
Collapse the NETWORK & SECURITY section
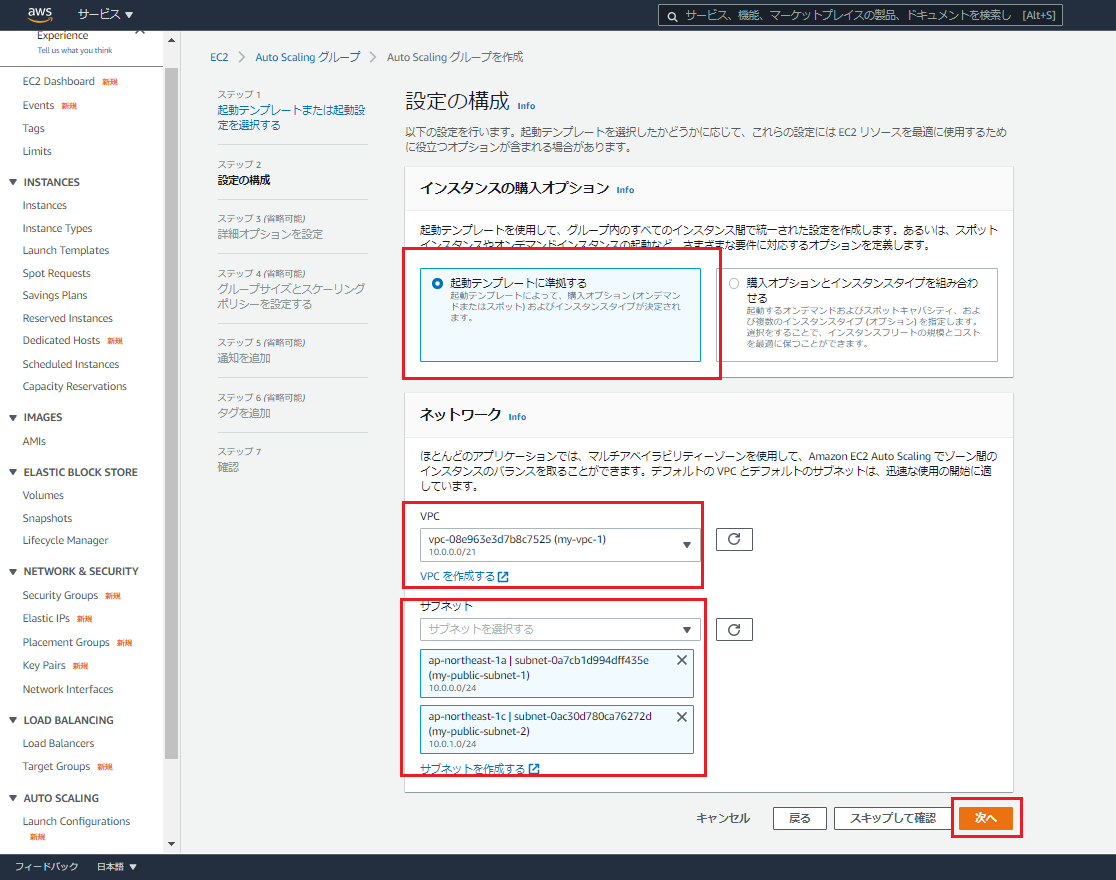13,571
